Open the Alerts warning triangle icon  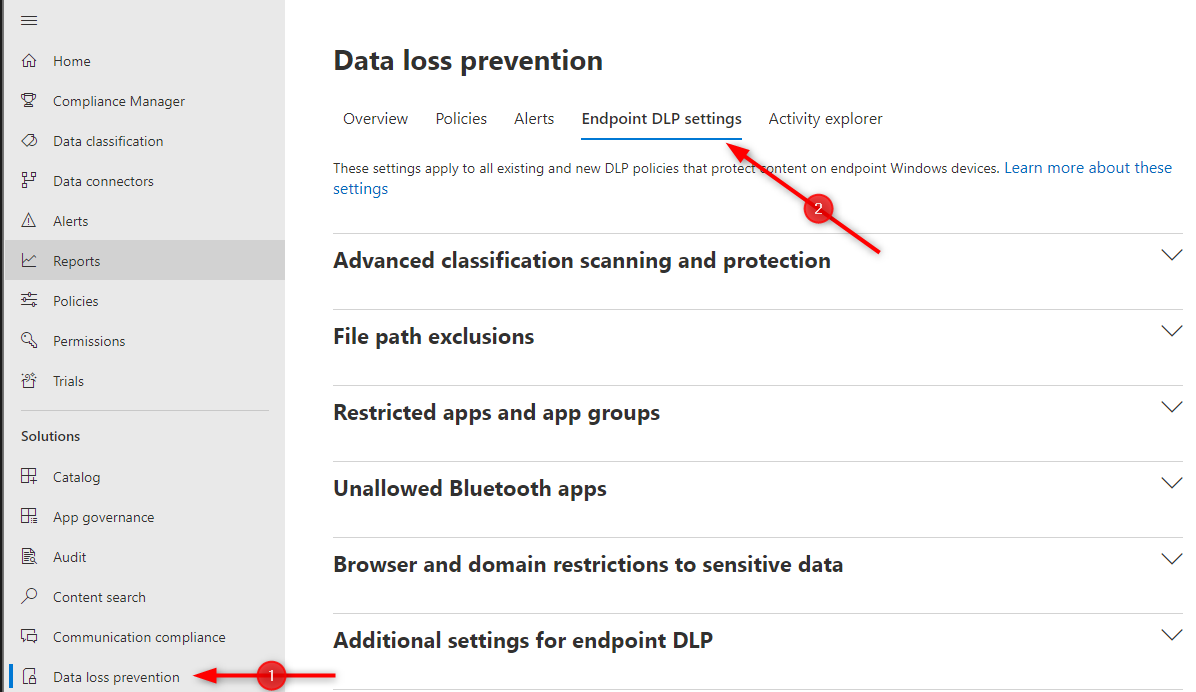pyautogui.click(x=29, y=221)
